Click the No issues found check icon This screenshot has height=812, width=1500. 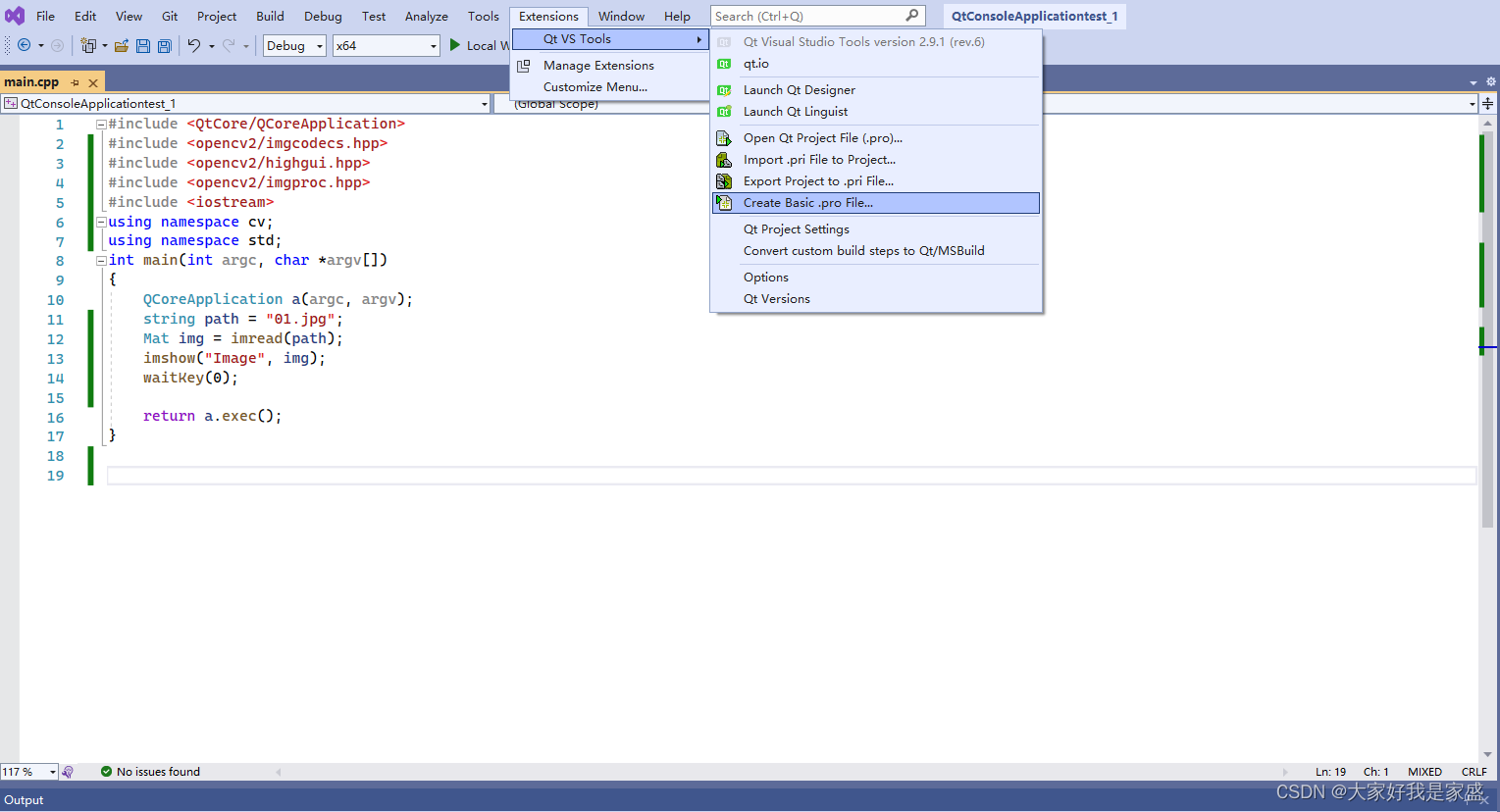[x=106, y=772]
